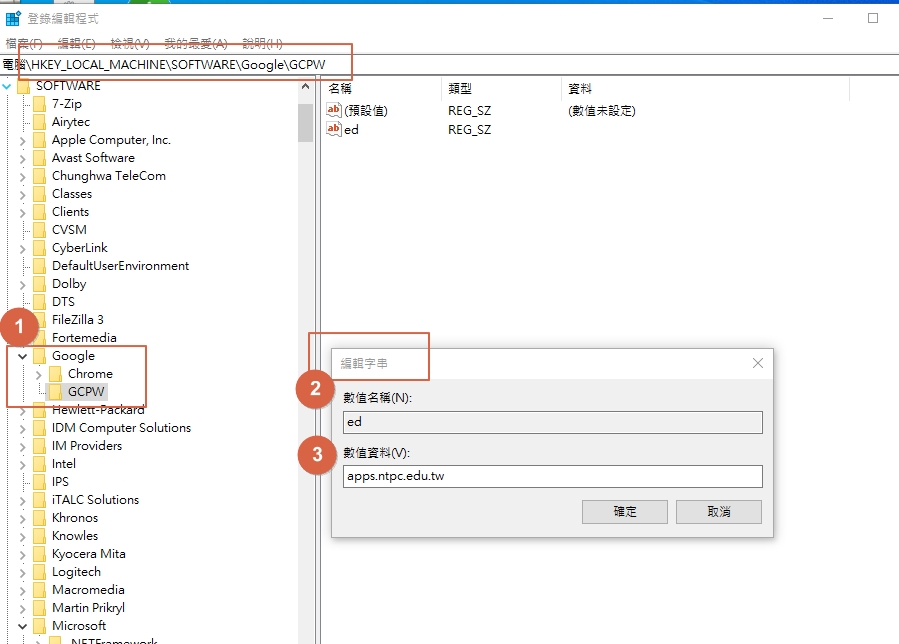This screenshot has width=899, height=644.
Task: Expand the Chrome subkey
Action: click(38, 374)
